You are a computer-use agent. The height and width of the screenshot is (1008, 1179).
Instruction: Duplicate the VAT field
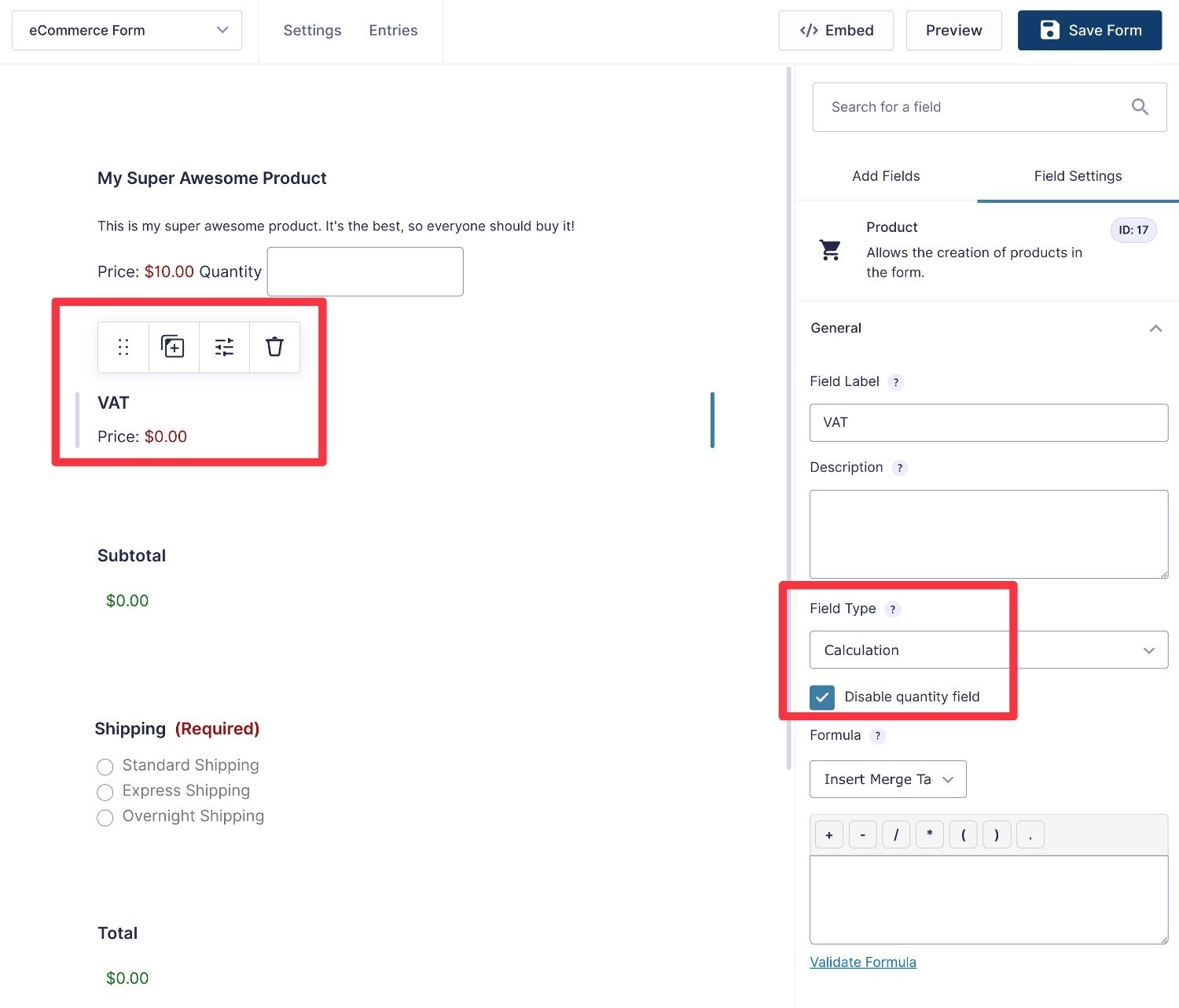pyautogui.click(x=173, y=347)
